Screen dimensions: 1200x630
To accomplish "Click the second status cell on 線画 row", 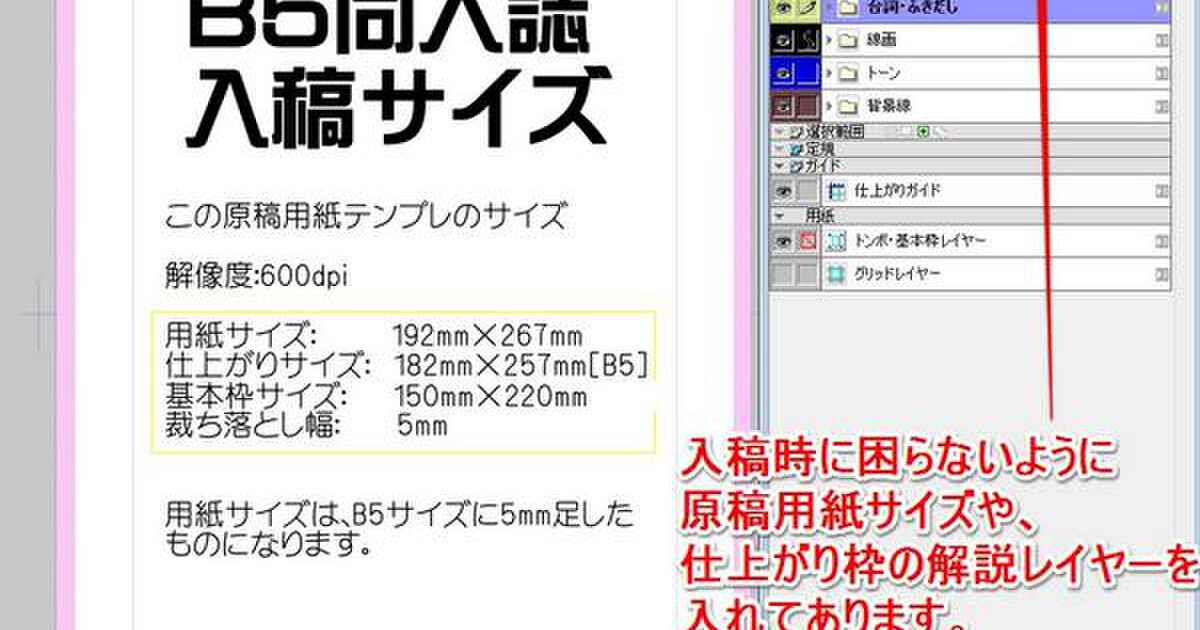I will coord(808,42).
